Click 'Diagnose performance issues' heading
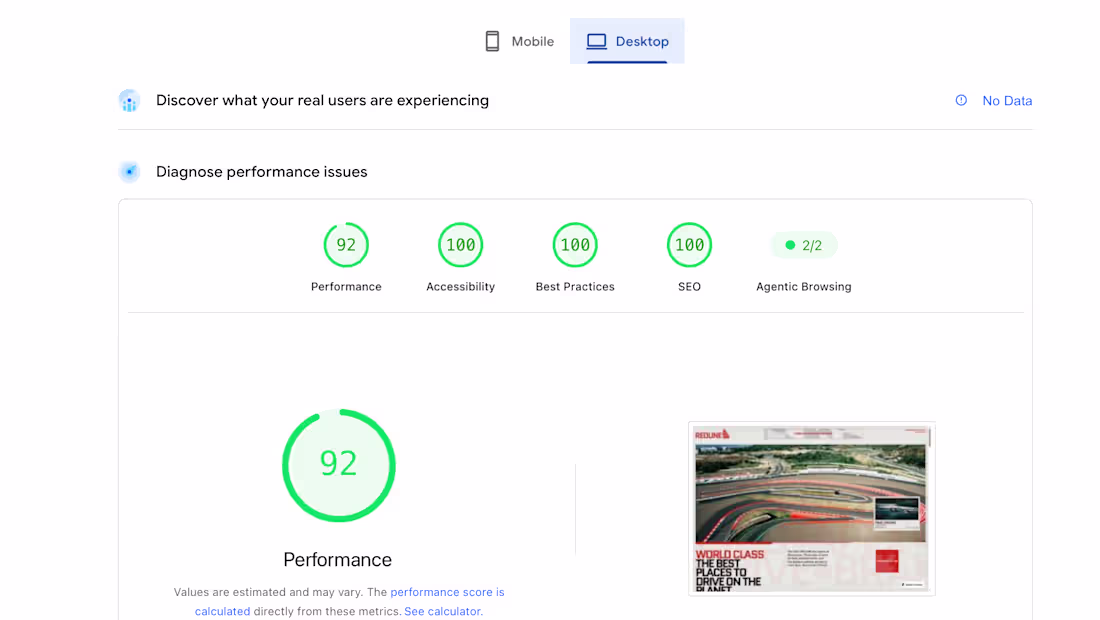This screenshot has height=620, width=1100. [262, 172]
